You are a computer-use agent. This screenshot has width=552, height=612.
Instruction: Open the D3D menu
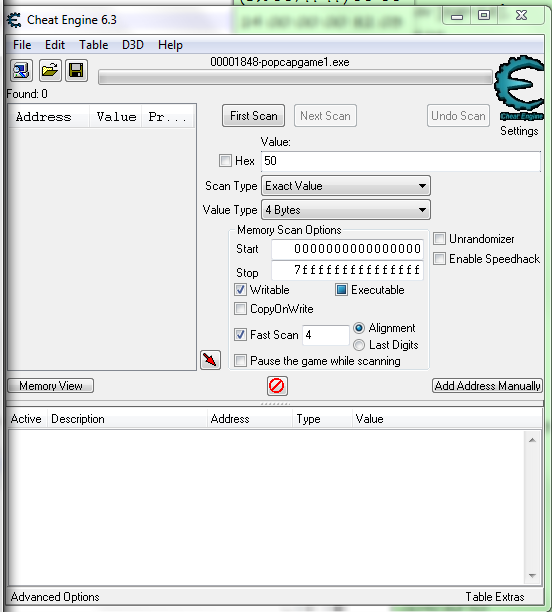(133, 45)
